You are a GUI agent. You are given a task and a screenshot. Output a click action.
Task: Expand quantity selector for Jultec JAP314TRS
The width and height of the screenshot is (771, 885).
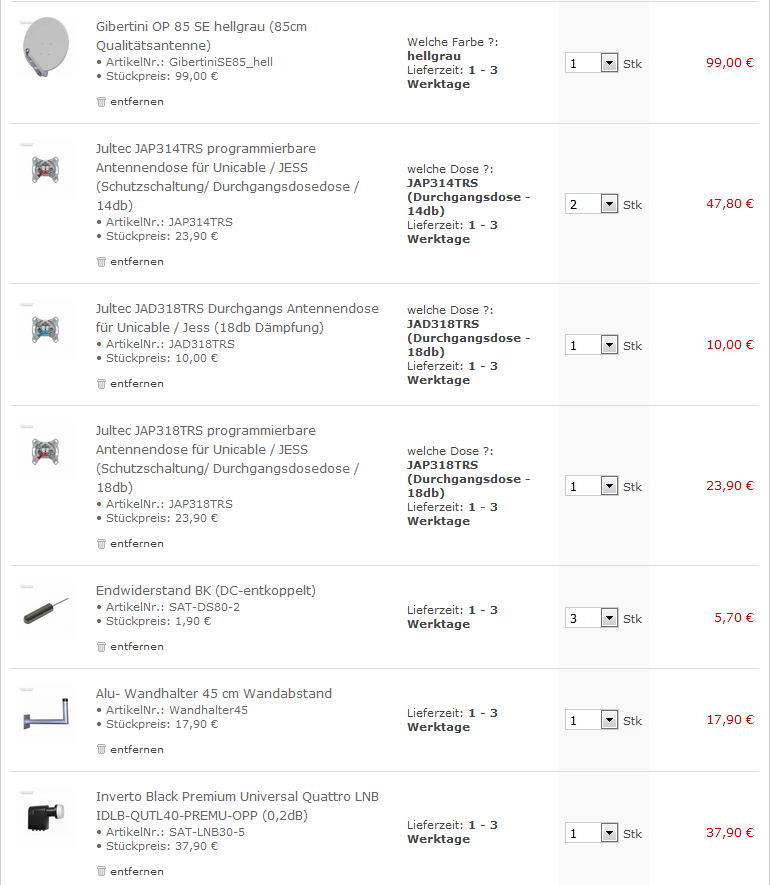point(609,204)
